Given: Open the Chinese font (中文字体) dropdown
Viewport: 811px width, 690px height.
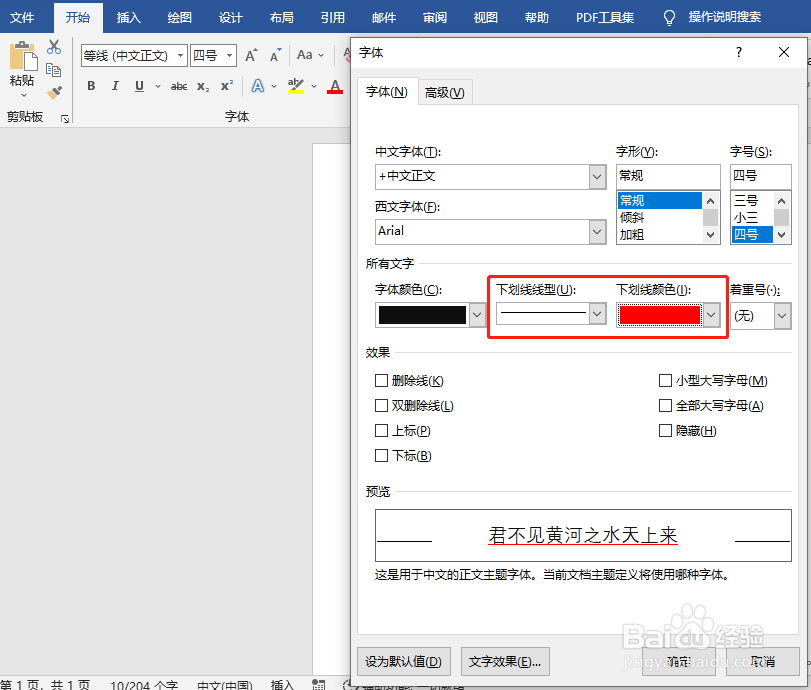Looking at the screenshot, I should point(597,177).
